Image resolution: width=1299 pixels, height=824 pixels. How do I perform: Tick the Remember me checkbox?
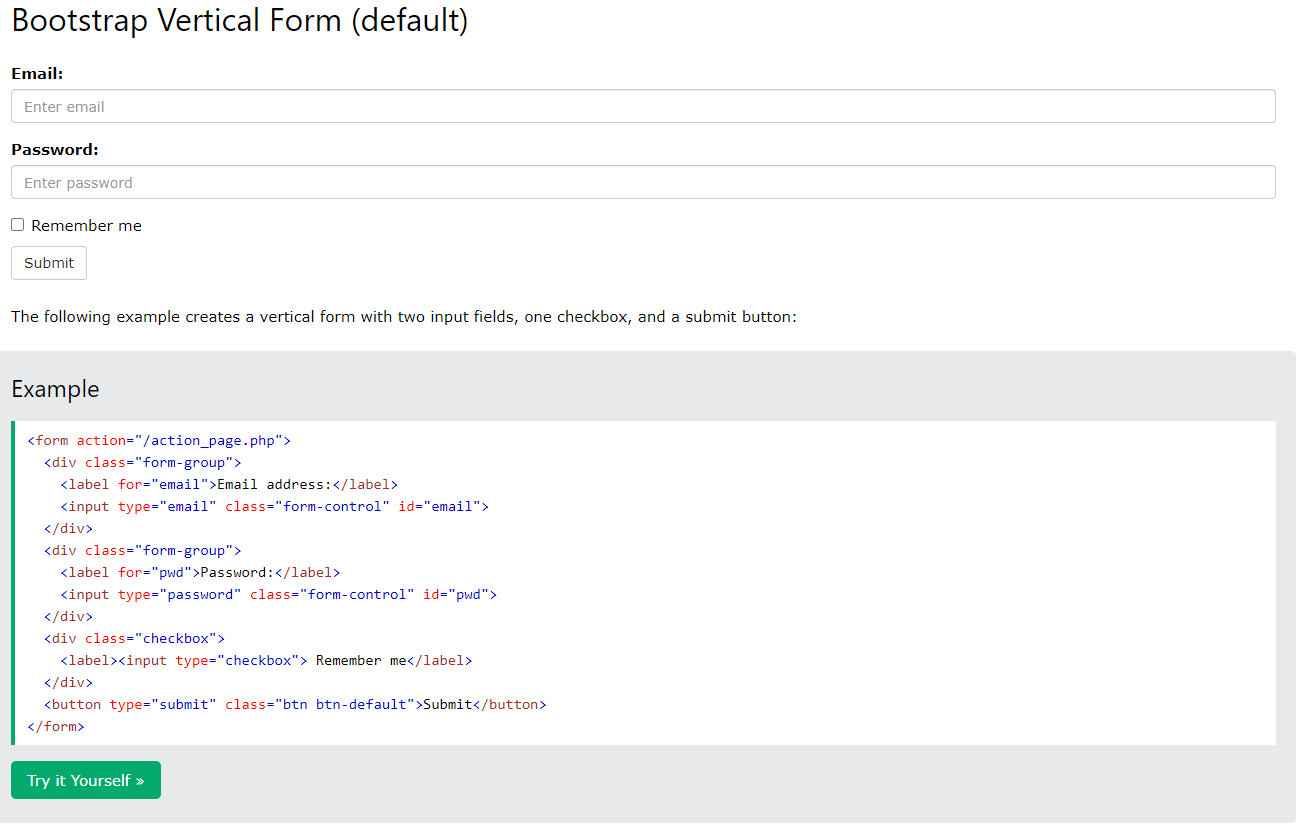click(18, 225)
